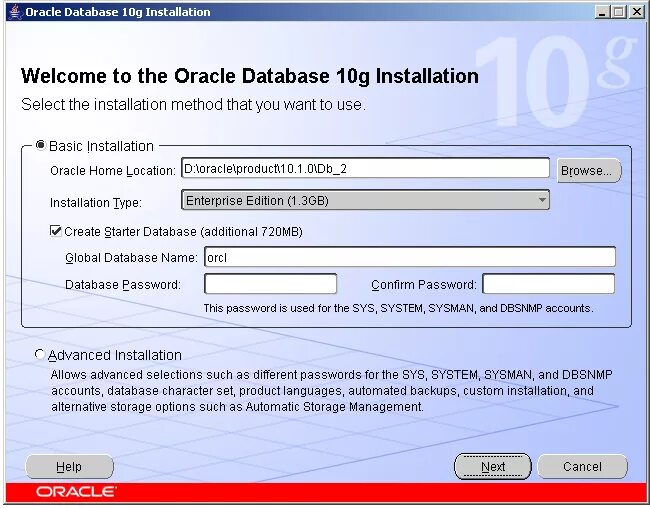The image size is (650, 508).
Task: Click the Oracle Home Location field
Action: pyautogui.click(x=366, y=168)
